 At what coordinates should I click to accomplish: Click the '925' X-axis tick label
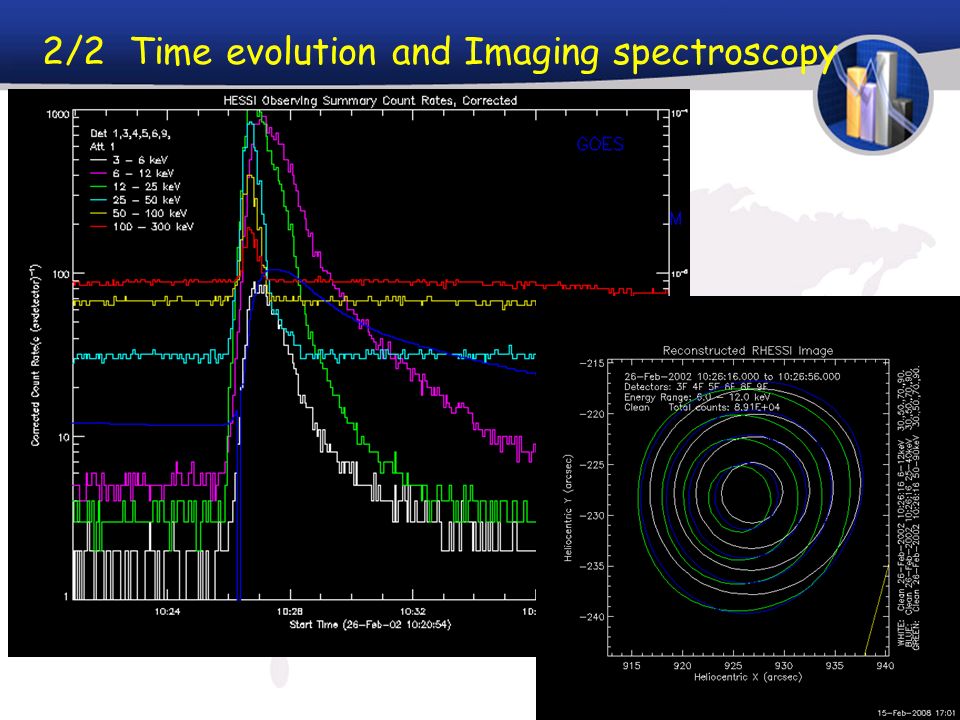tap(732, 666)
